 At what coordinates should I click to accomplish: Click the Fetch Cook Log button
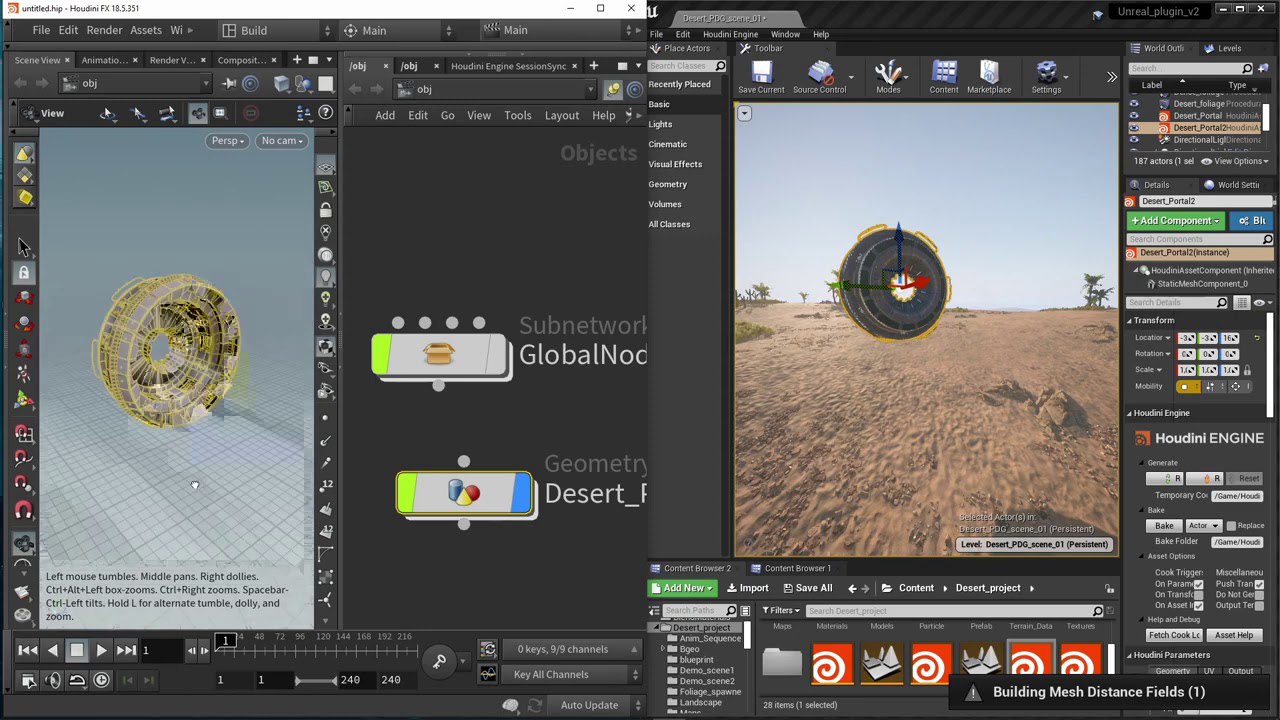click(1174, 635)
